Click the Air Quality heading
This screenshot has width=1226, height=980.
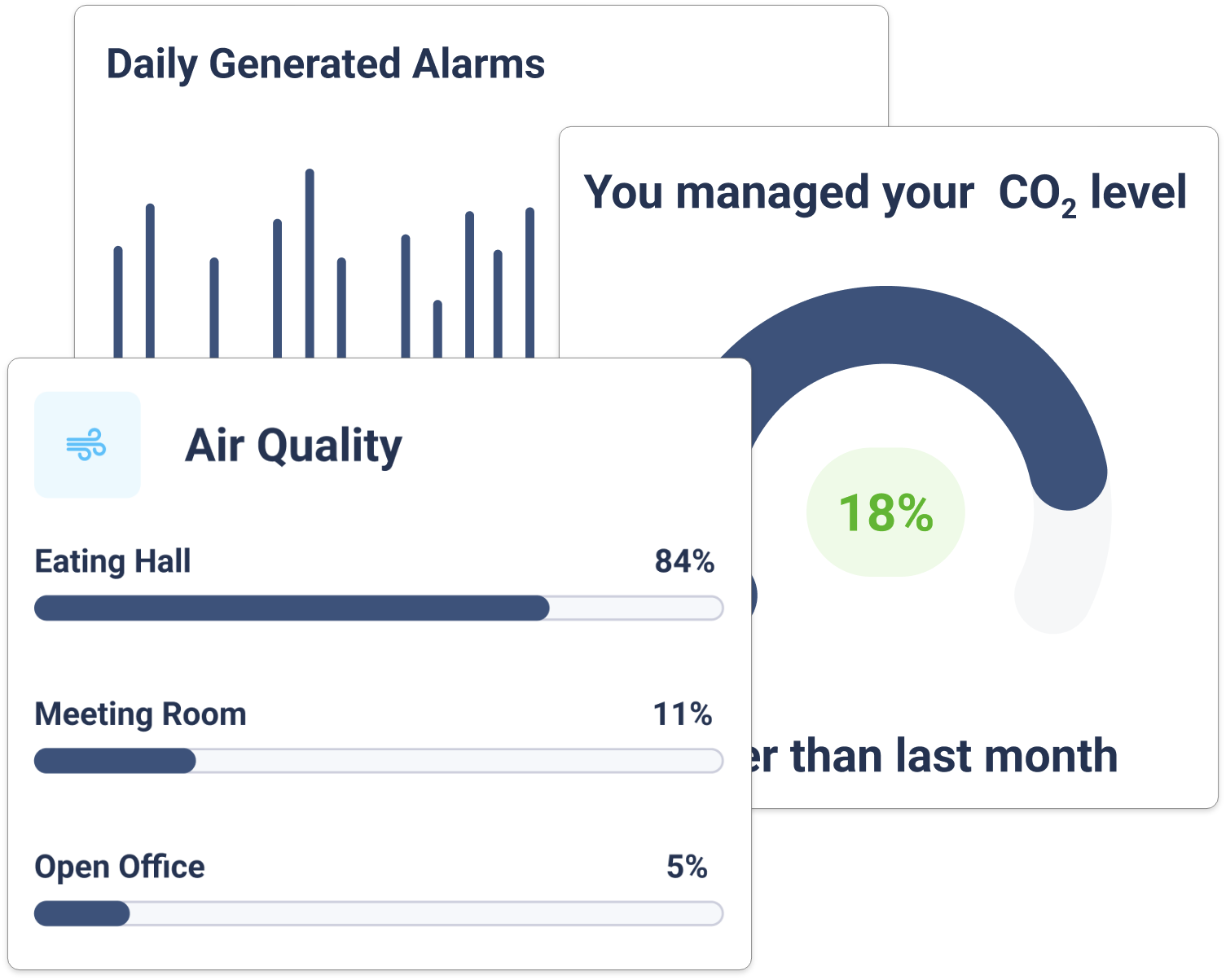pos(293,446)
